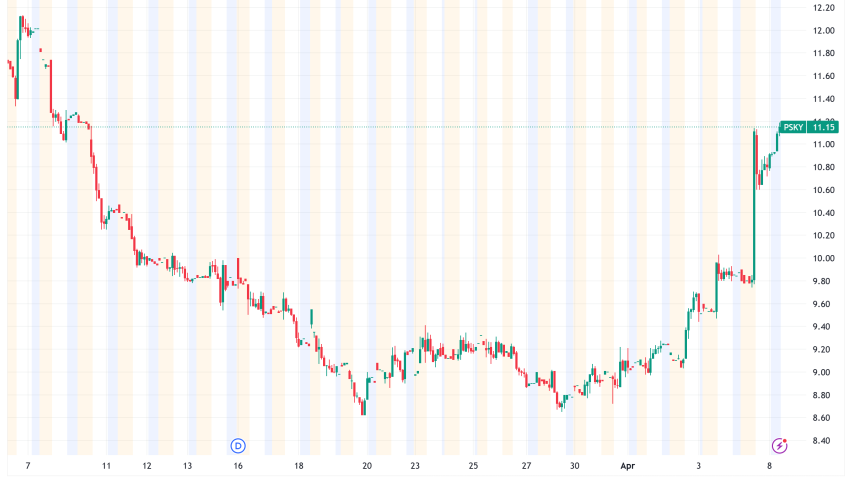
Task: Select date 7 on the time axis
Action: [28, 466]
